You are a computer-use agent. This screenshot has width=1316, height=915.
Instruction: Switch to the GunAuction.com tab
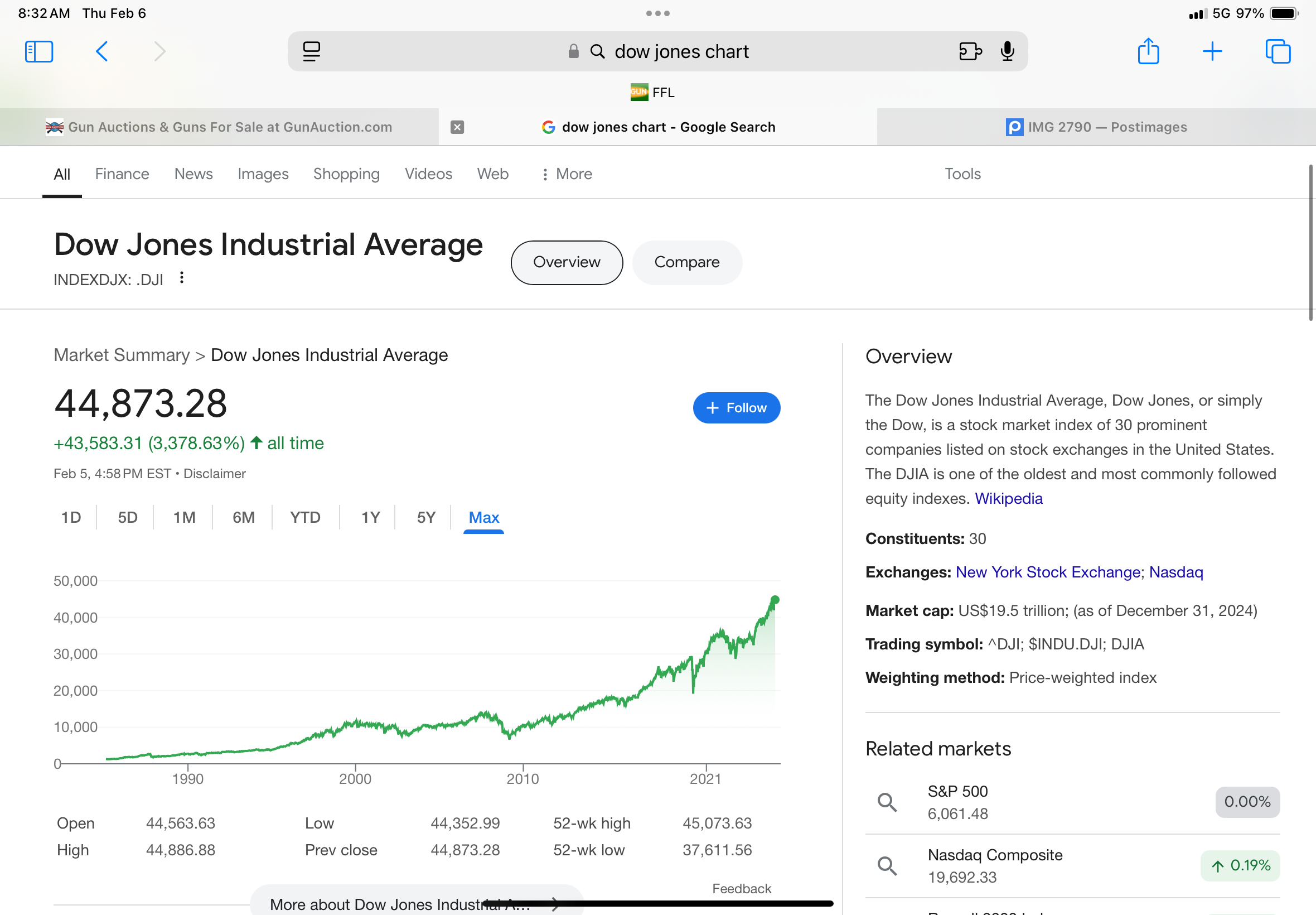pos(220,127)
